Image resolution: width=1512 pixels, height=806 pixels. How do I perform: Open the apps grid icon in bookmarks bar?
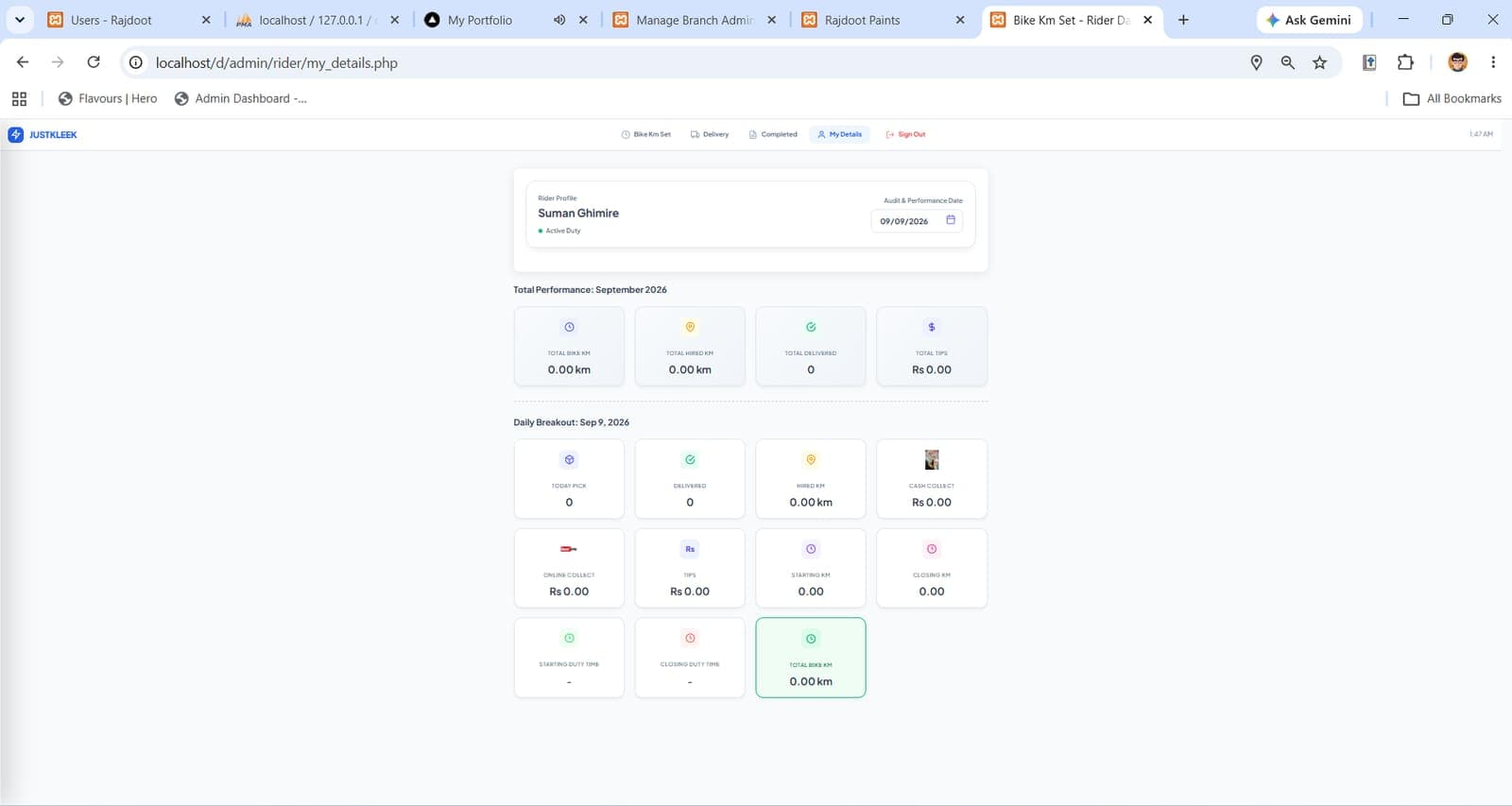click(19, 98)
